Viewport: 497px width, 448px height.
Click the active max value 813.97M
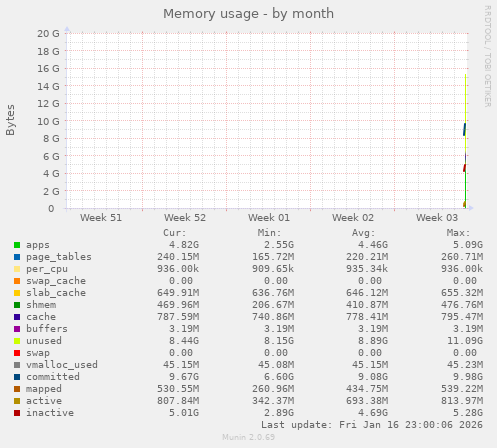click(x=462, y=401)
